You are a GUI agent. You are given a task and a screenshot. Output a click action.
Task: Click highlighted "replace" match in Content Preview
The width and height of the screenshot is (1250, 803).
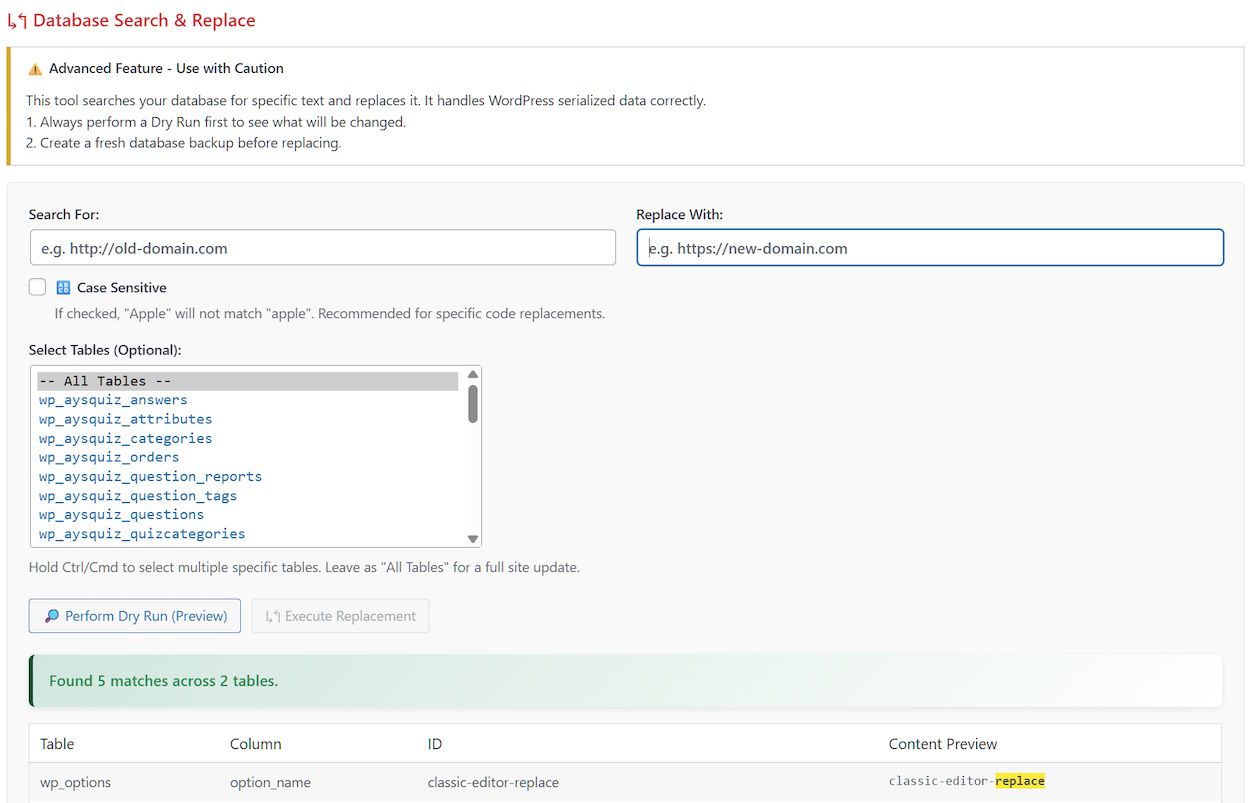point(1020,781)
